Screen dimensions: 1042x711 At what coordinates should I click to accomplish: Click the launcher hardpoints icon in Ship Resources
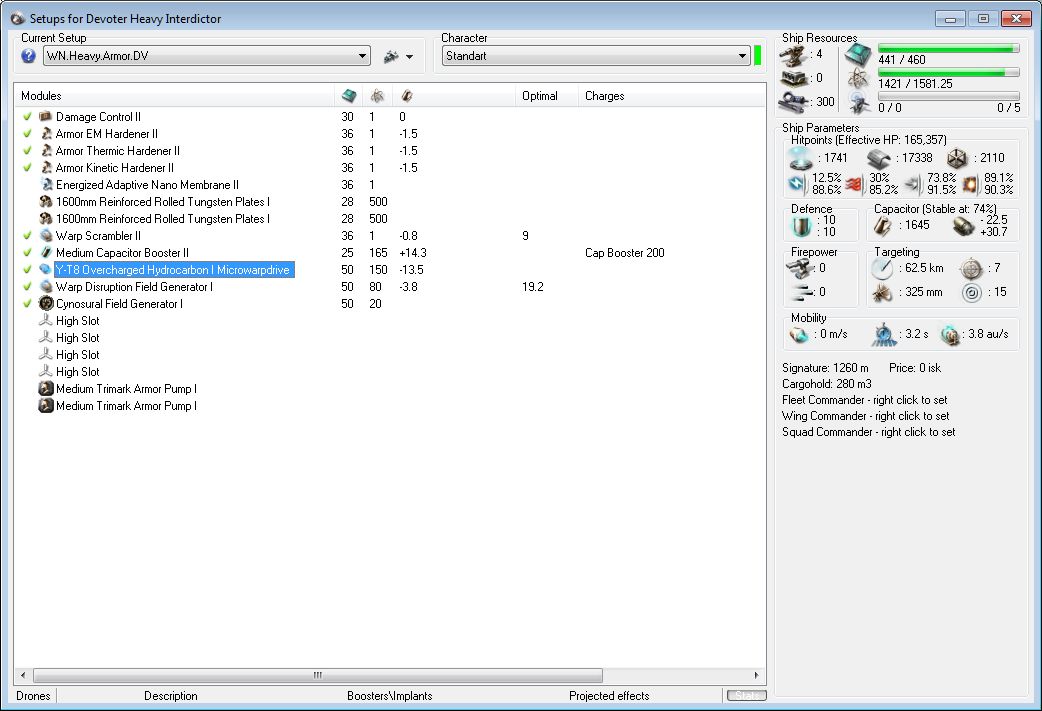tap(793, 78)
